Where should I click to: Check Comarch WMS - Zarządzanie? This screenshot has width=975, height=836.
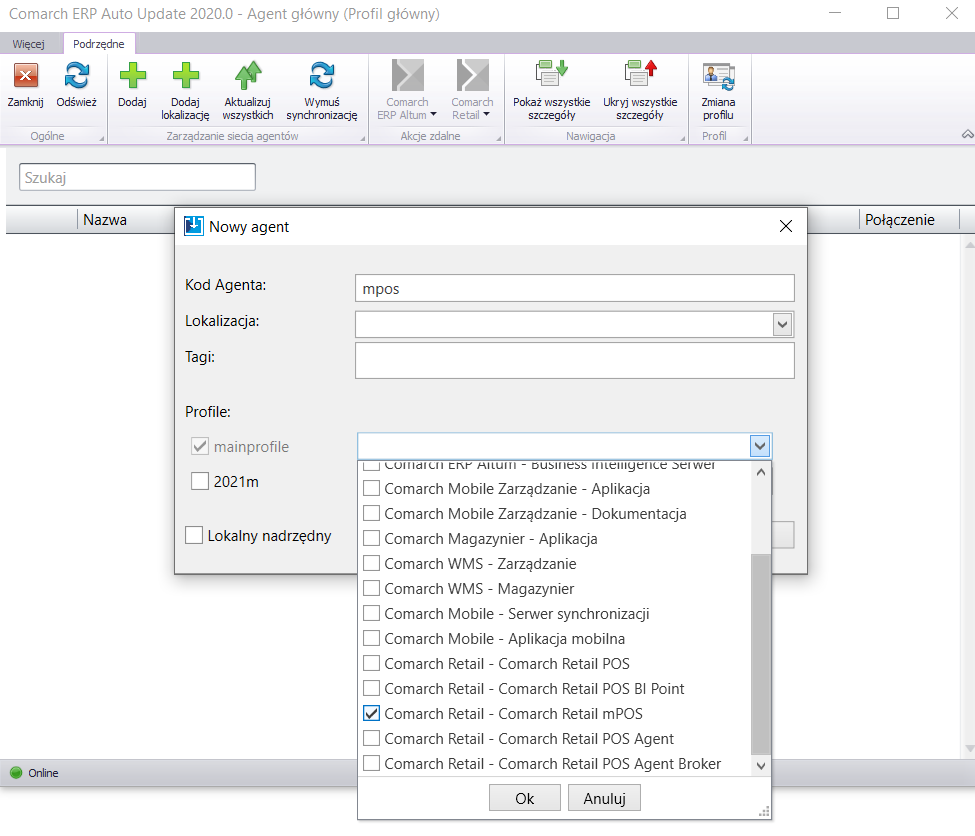coord(371,563)
